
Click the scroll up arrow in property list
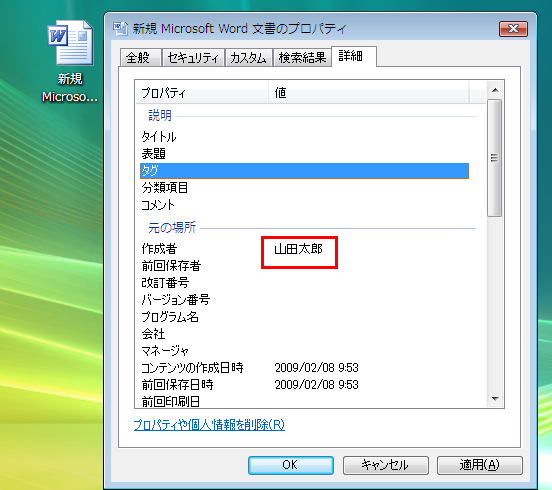click(x=495, y=90)
